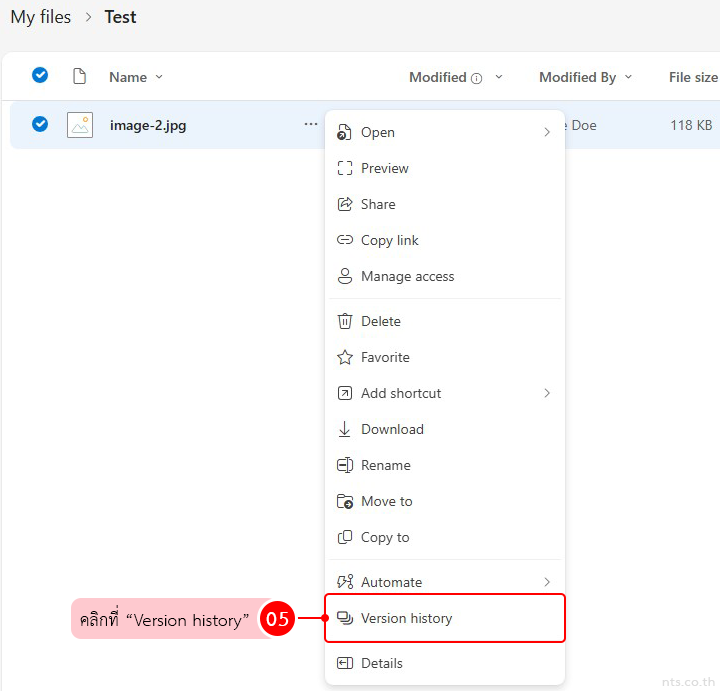Select Version history from context menu
720x691 pixels.
pyautogui.click(x=406, y=618)
